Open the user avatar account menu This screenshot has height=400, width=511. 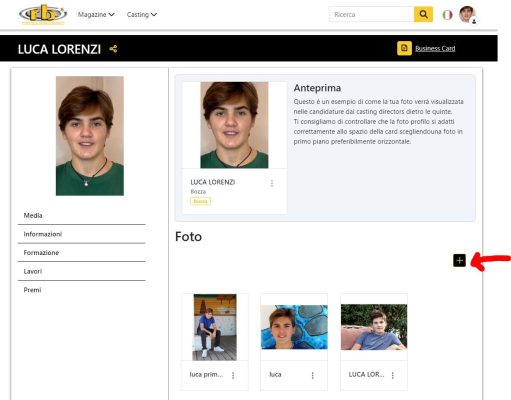[468, 15]
